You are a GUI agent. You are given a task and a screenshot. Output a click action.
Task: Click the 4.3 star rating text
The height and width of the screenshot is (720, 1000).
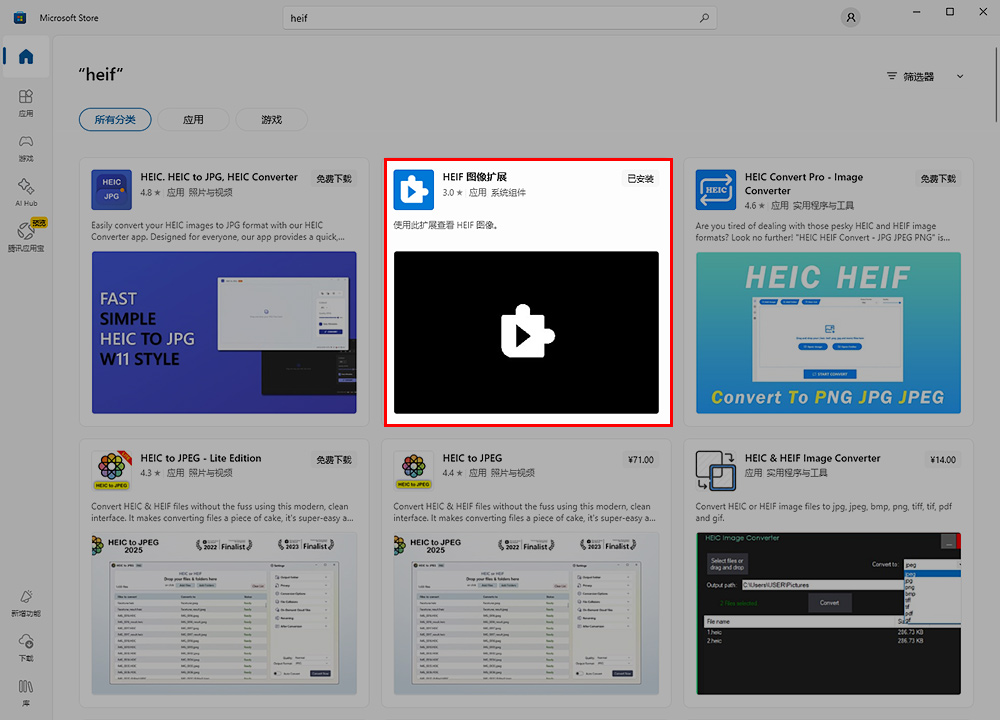click(x=151, y=473)
